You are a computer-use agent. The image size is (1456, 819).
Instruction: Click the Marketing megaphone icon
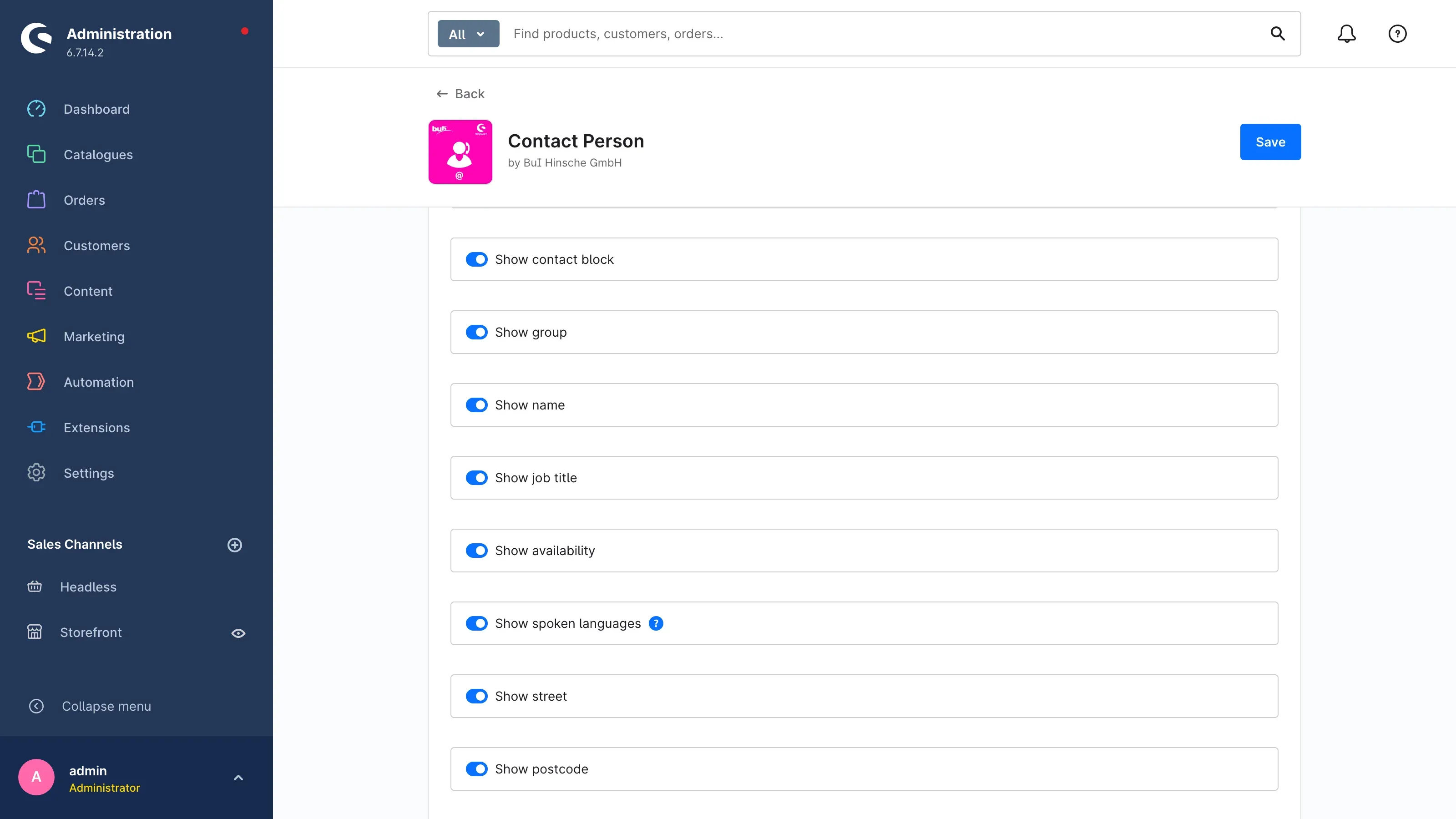(x=36, y=336)
